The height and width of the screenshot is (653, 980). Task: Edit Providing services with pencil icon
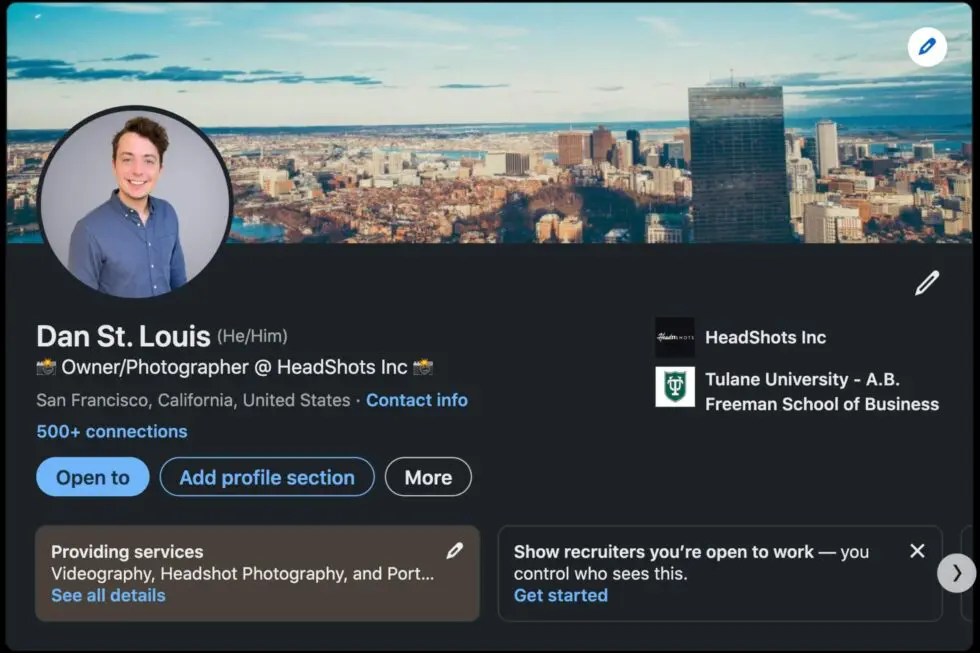[x=455, y=551]
